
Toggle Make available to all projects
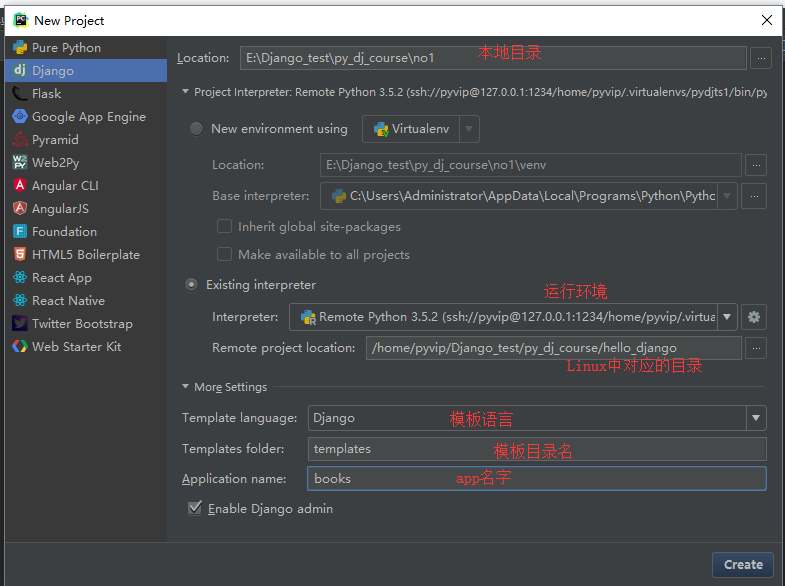point(224,254)
